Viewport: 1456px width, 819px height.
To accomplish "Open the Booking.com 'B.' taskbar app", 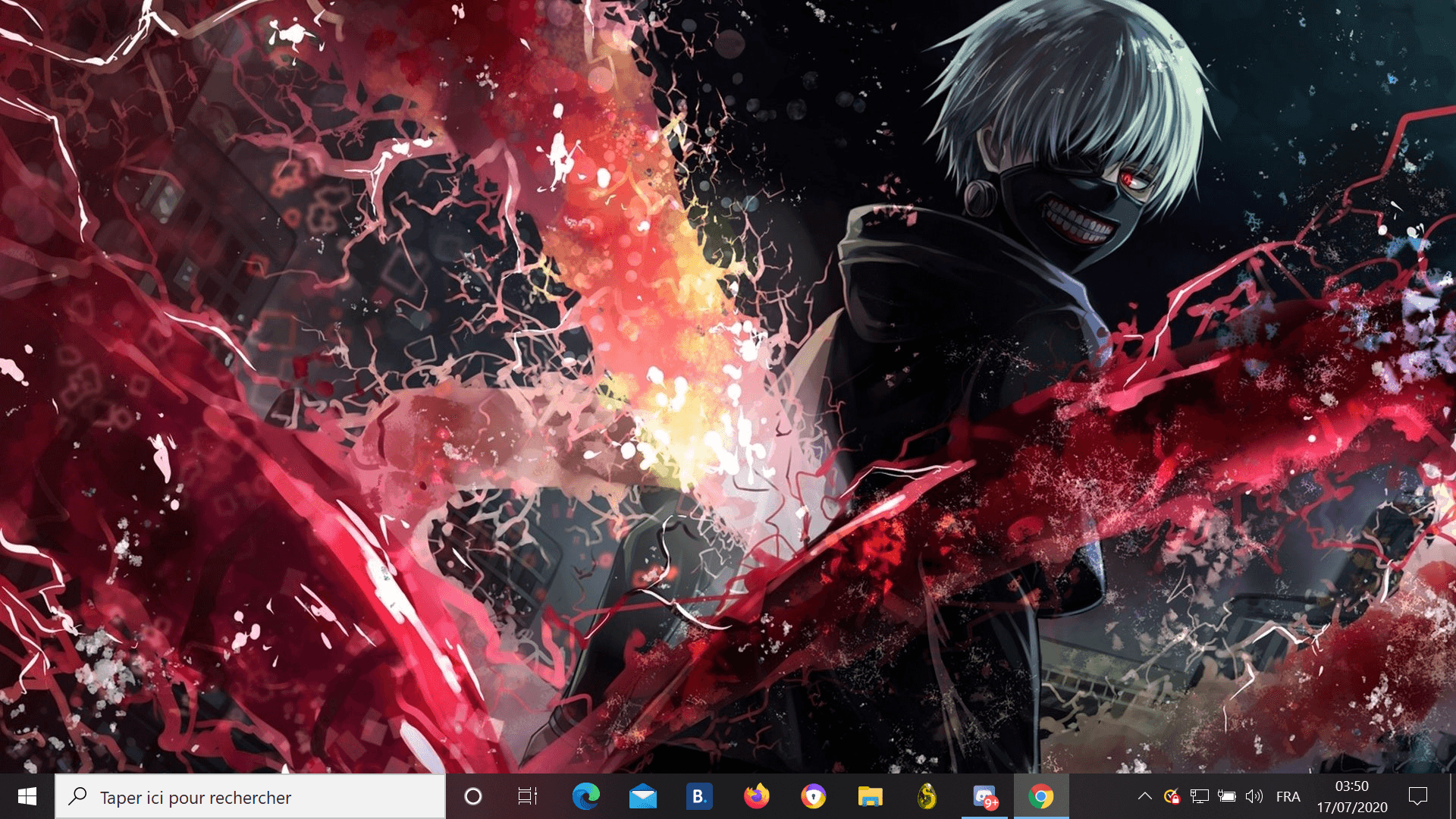I will (699, 796).
